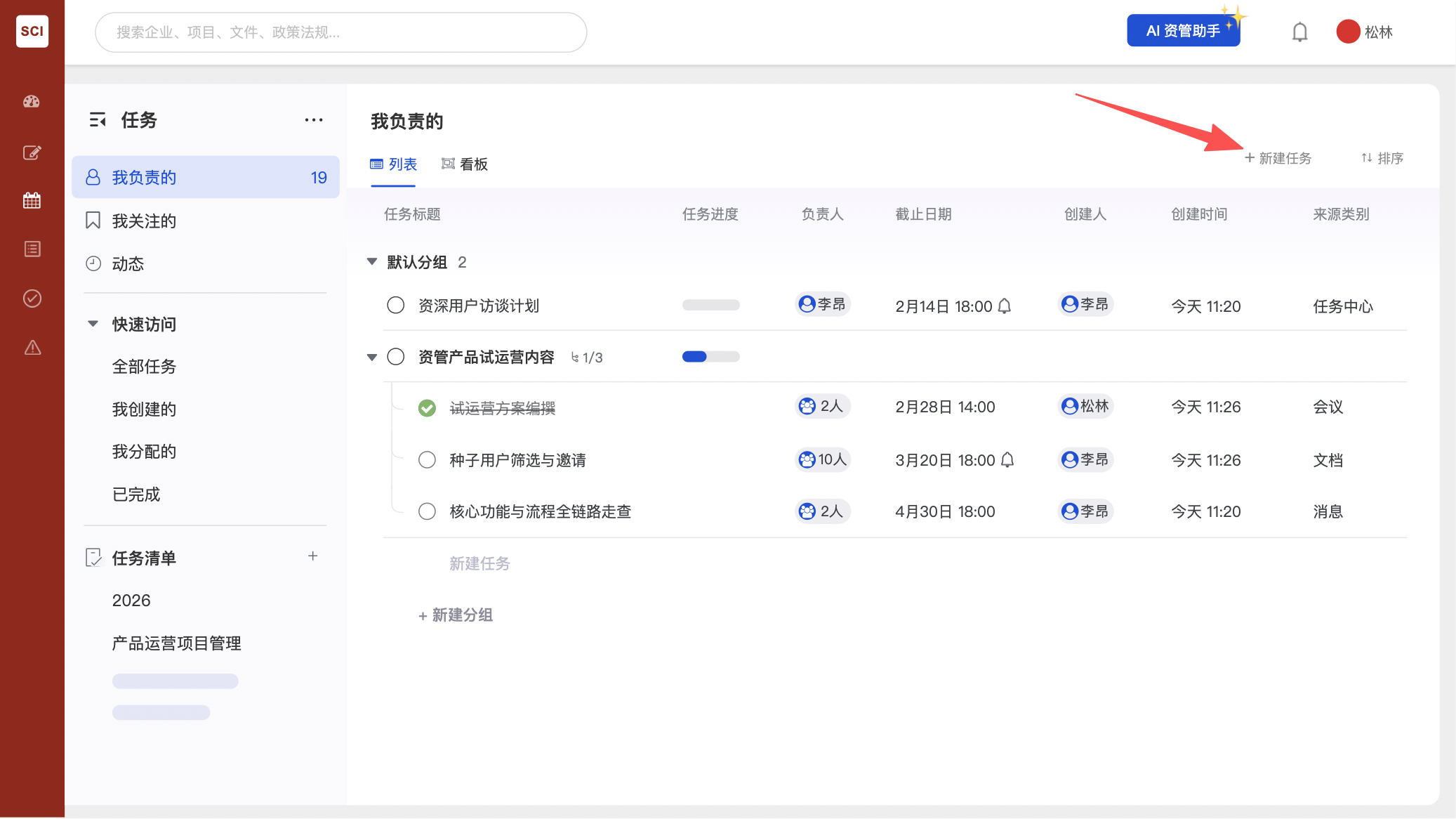Open the calendar sidebar icon
Viewport: 1456px width, 819px height.
[32, 201]
